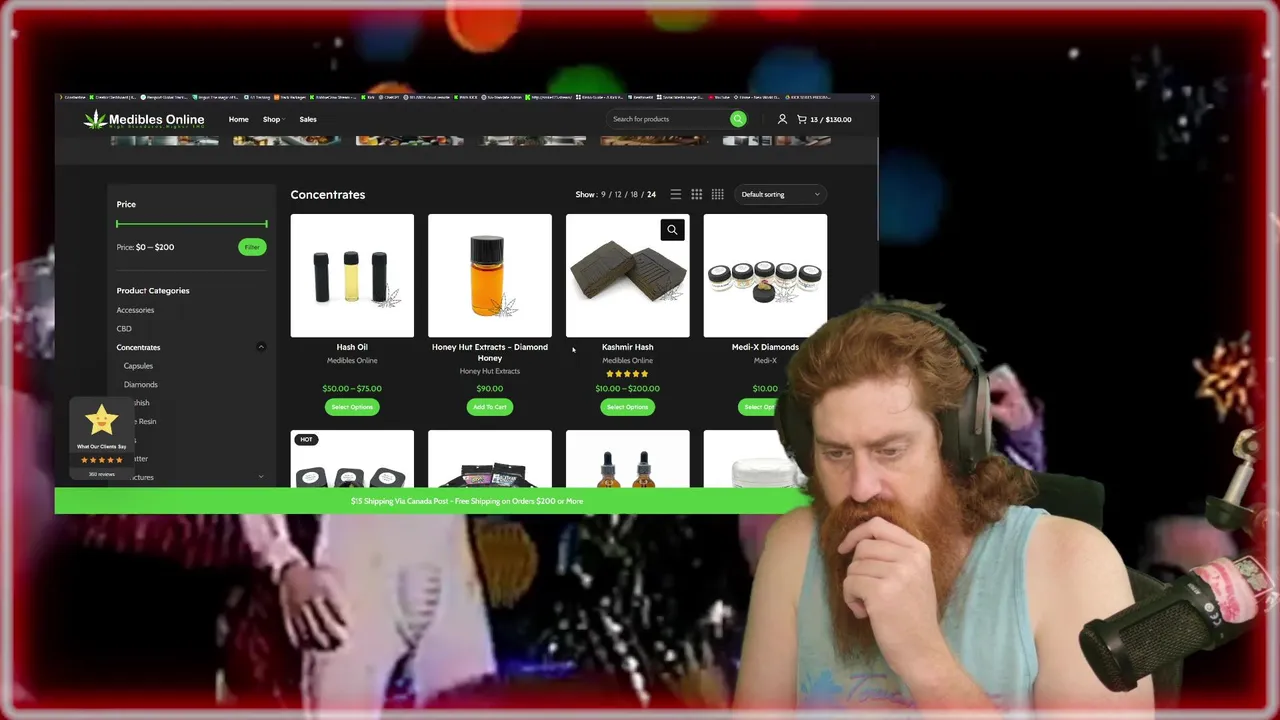The width and height of the screenshot is (1280, 720).
Task: Click the Medibles Online logo
Action: coord(144,120)
